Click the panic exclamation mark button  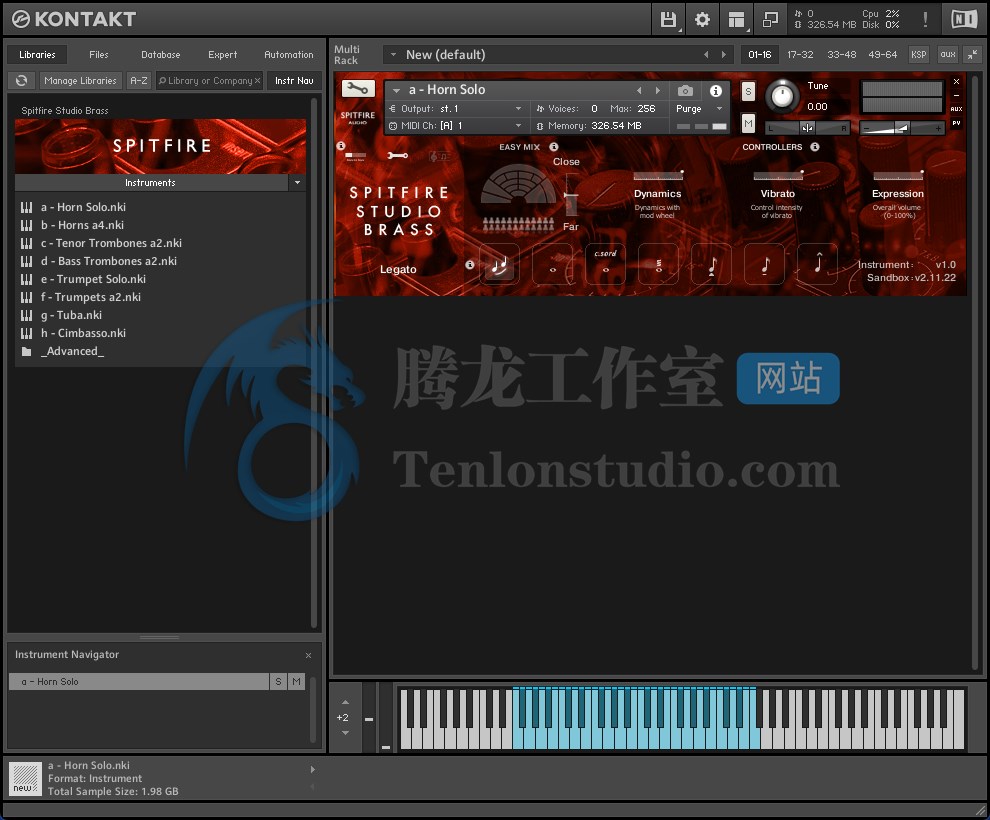click(x=925, y=20)
